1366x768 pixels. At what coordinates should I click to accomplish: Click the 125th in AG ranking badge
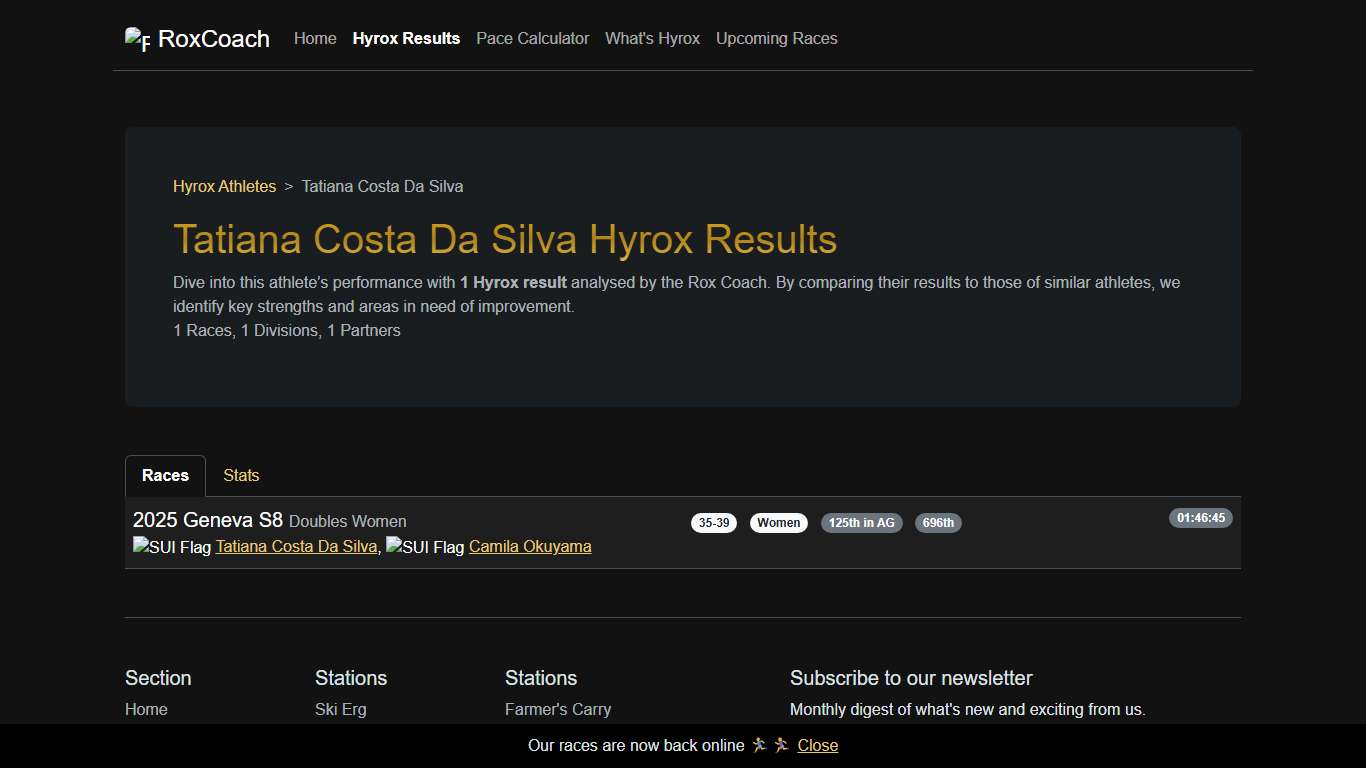tap(861, 522)
